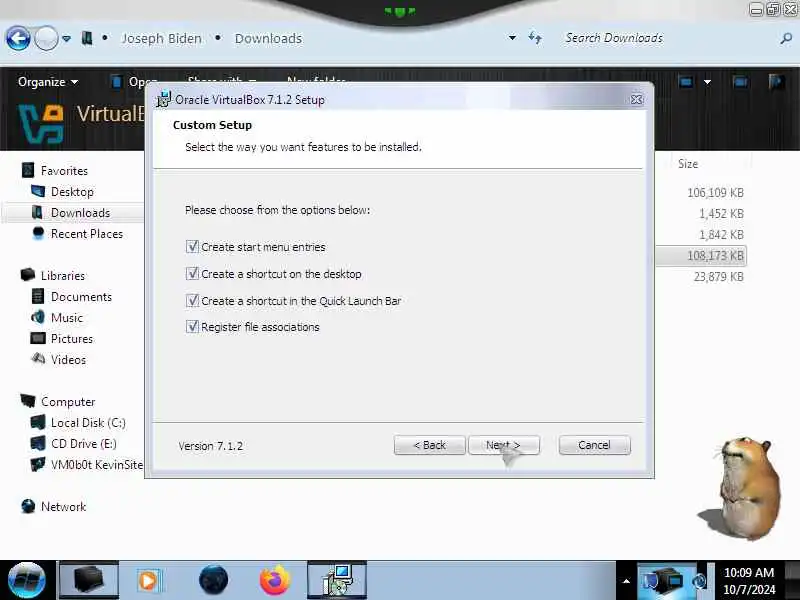Open address bar history dropdown arrow
This screenshot has width=800, height=600.
512,38
